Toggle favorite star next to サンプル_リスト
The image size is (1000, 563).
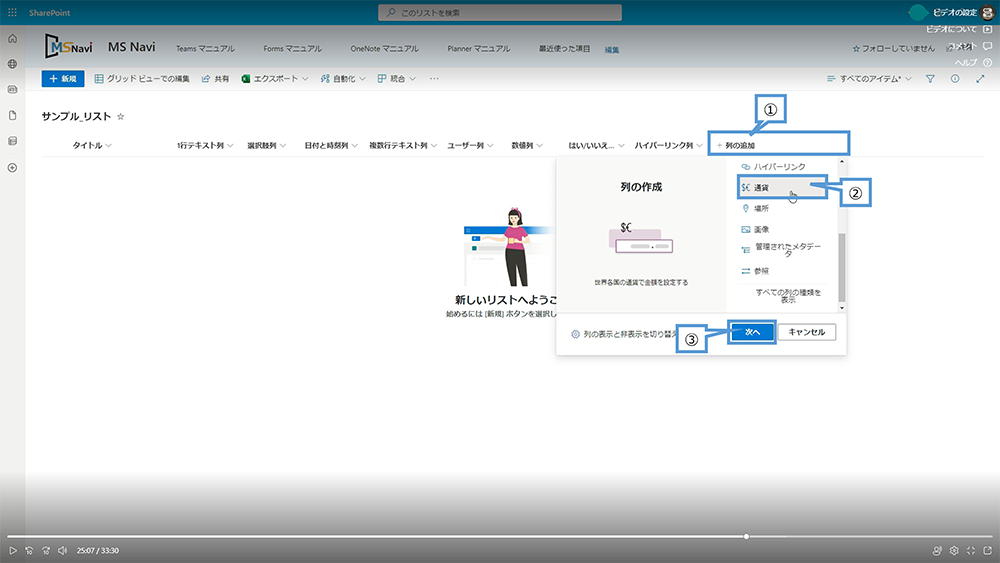pyautogui.click(x=121, y=117)
